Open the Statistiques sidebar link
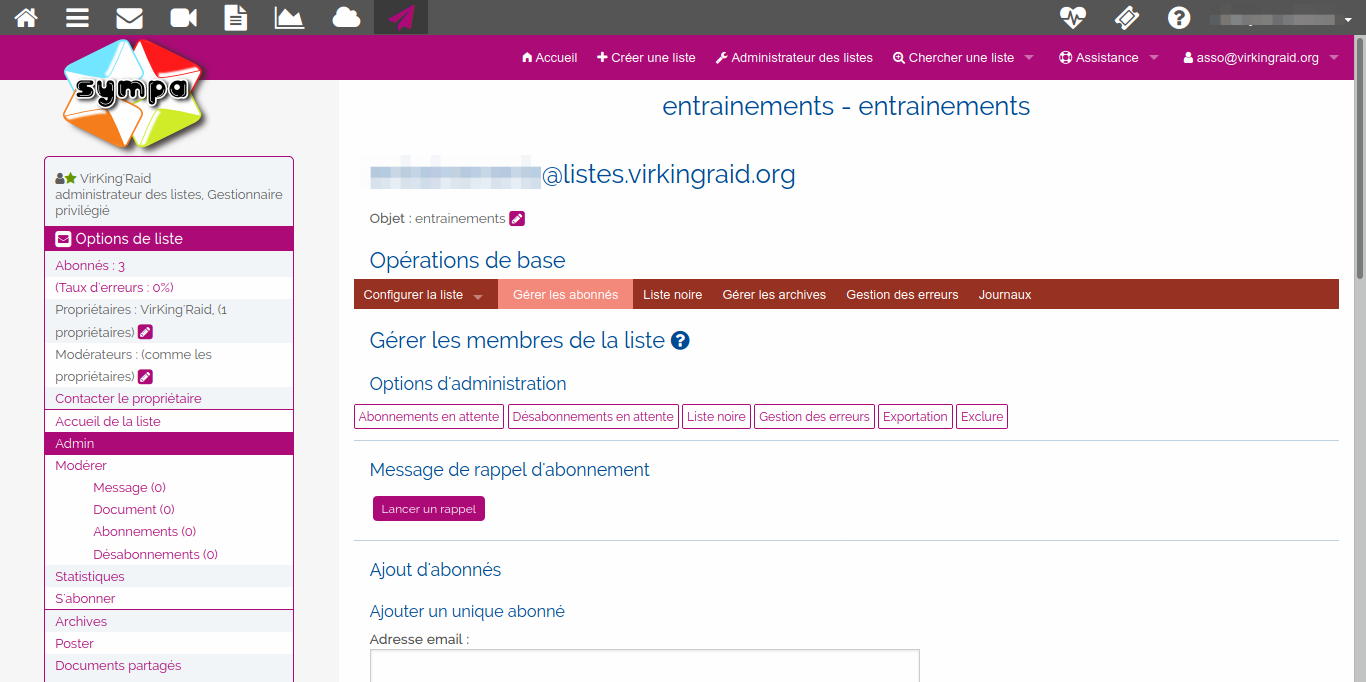Screen dimensions: 1366x682 90,577
